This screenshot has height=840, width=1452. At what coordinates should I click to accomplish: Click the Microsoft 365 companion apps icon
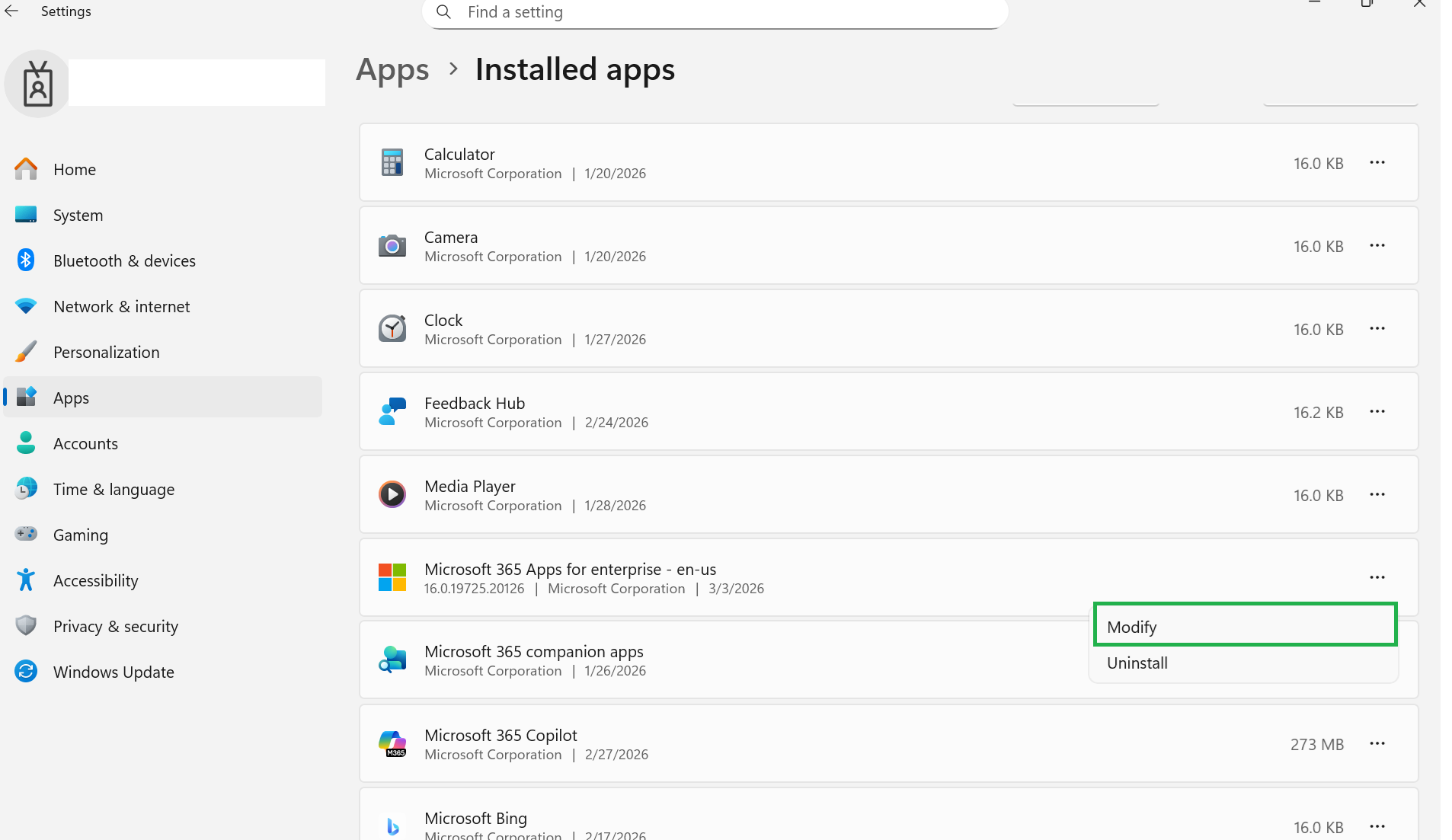[x=392, y=660]
